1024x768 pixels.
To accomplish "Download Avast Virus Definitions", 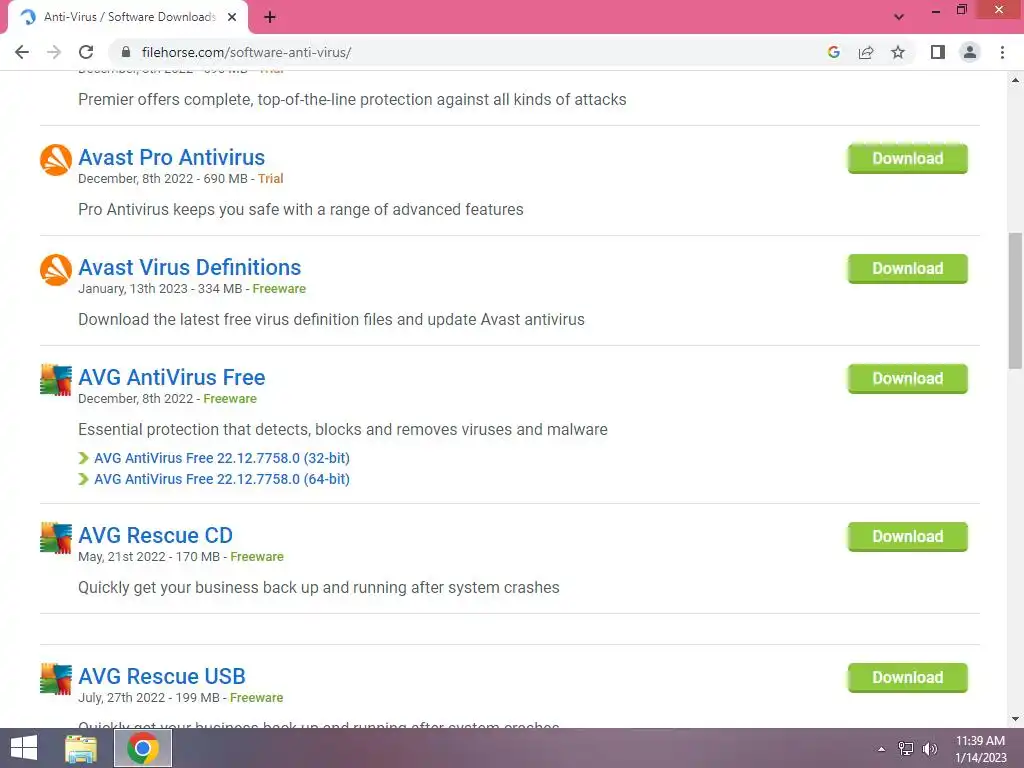I will click(907, 268).
